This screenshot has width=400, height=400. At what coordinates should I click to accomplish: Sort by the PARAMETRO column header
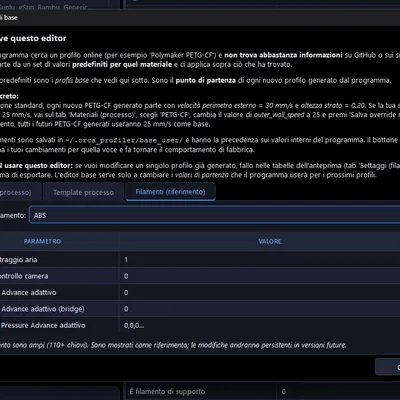(x=42, y=241)
